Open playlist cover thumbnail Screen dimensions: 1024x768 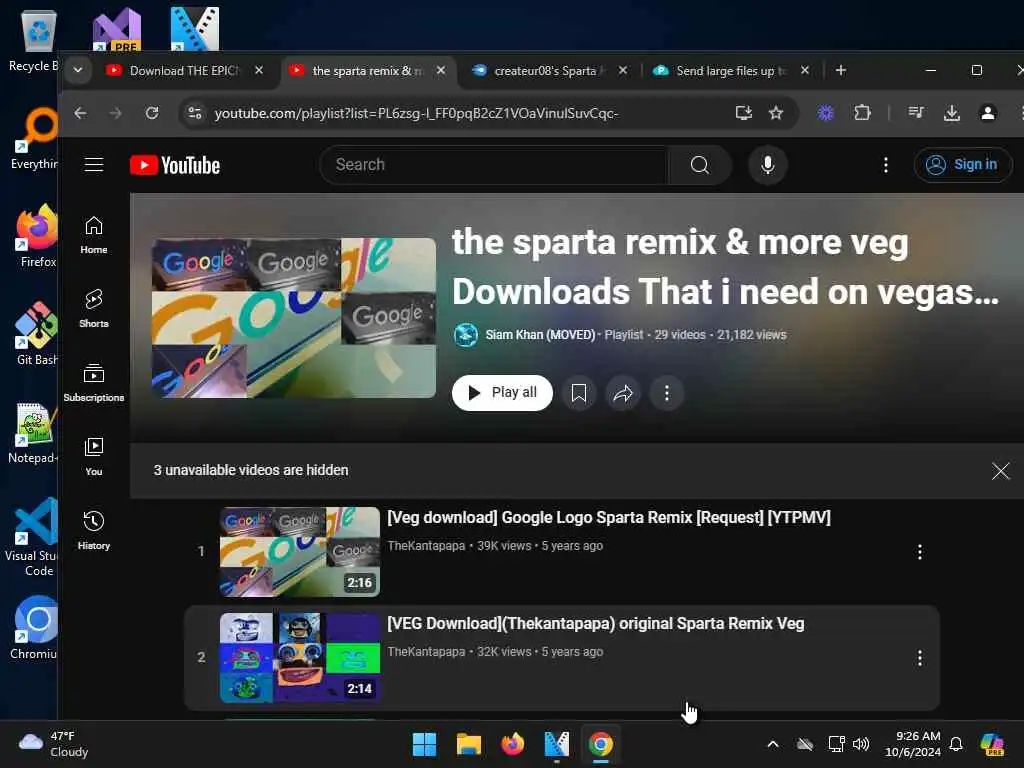tap(294, 318)
